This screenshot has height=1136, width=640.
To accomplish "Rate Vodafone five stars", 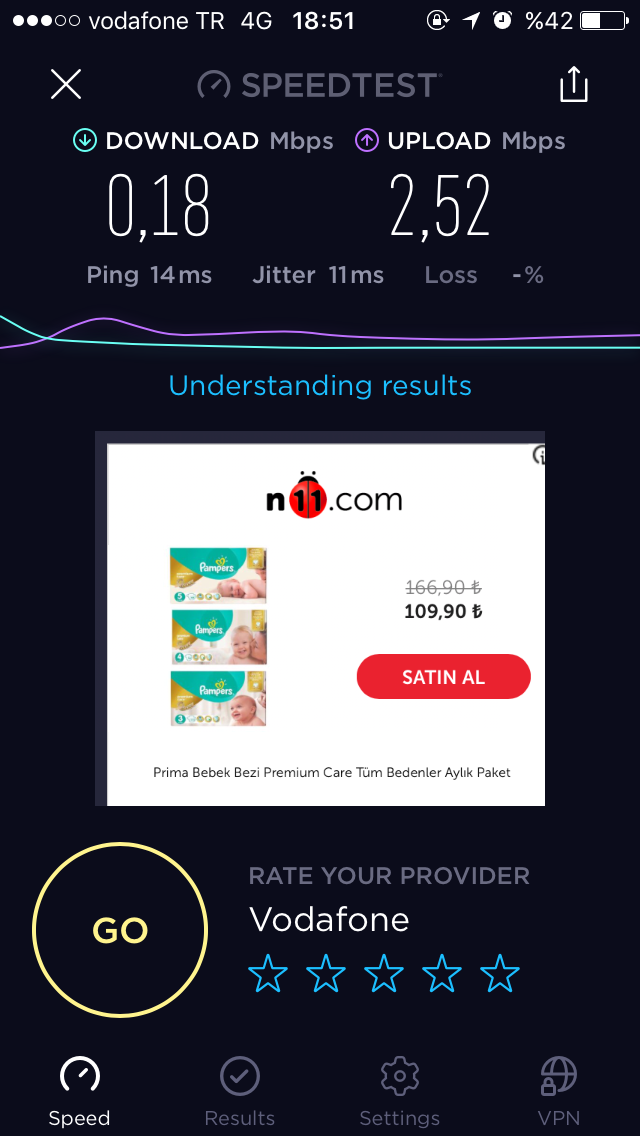I will [x=500, y=973].
